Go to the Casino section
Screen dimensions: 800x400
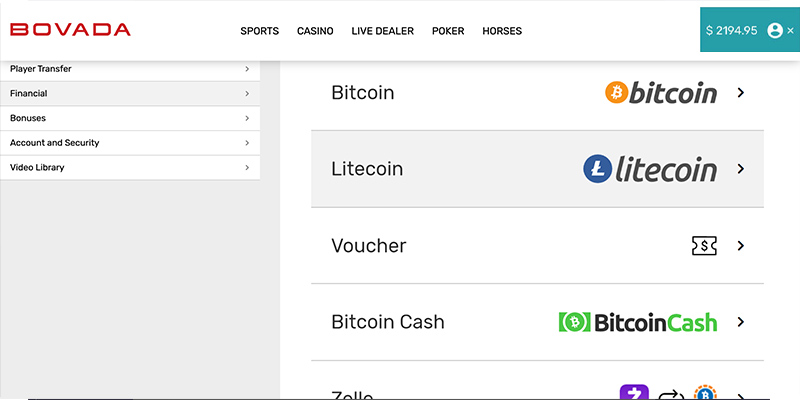[315, 31]
